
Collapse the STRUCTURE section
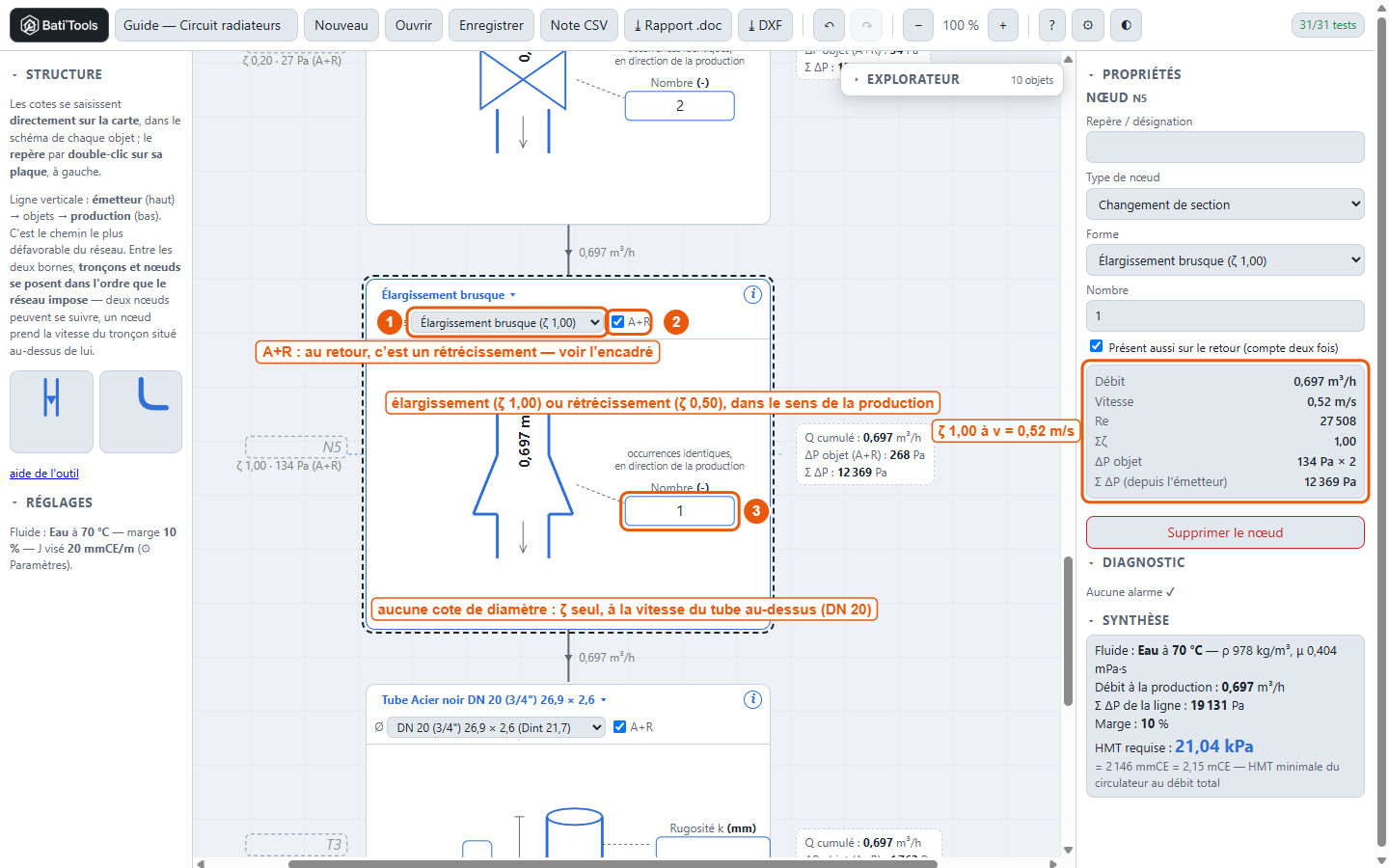(x=56, y=74)
